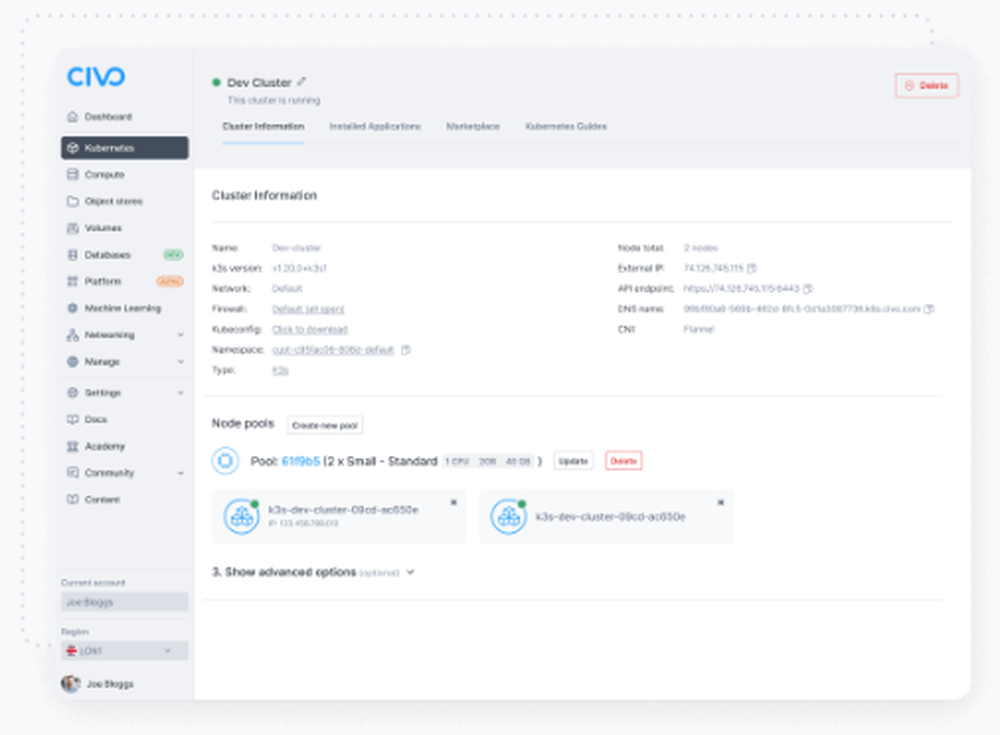This screenshot has height=735, width=1000.
Task: Click the Academy sidebar icon
Action: pos(73,446)
